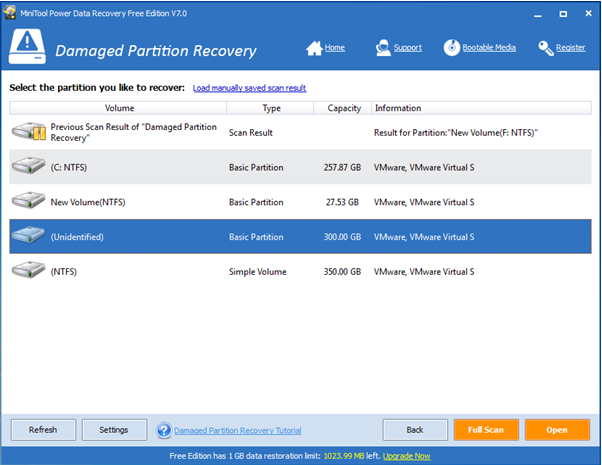Image resolution: width=602 pixels, height=465 pixels.
Task: Click the Support agent icon
Action: tap(383, 48)
